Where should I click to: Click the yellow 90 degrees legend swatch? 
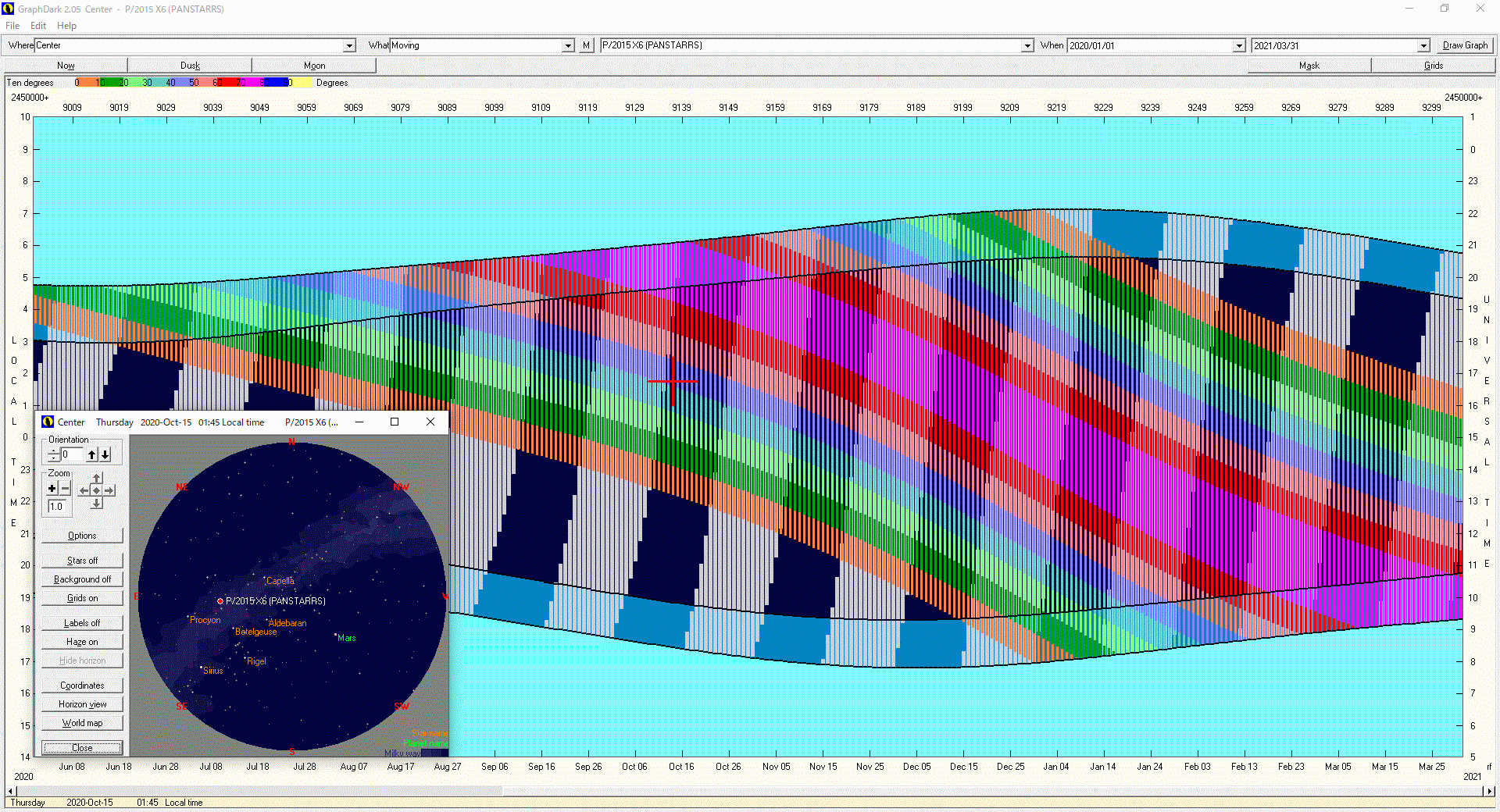[x=301, y=83]
